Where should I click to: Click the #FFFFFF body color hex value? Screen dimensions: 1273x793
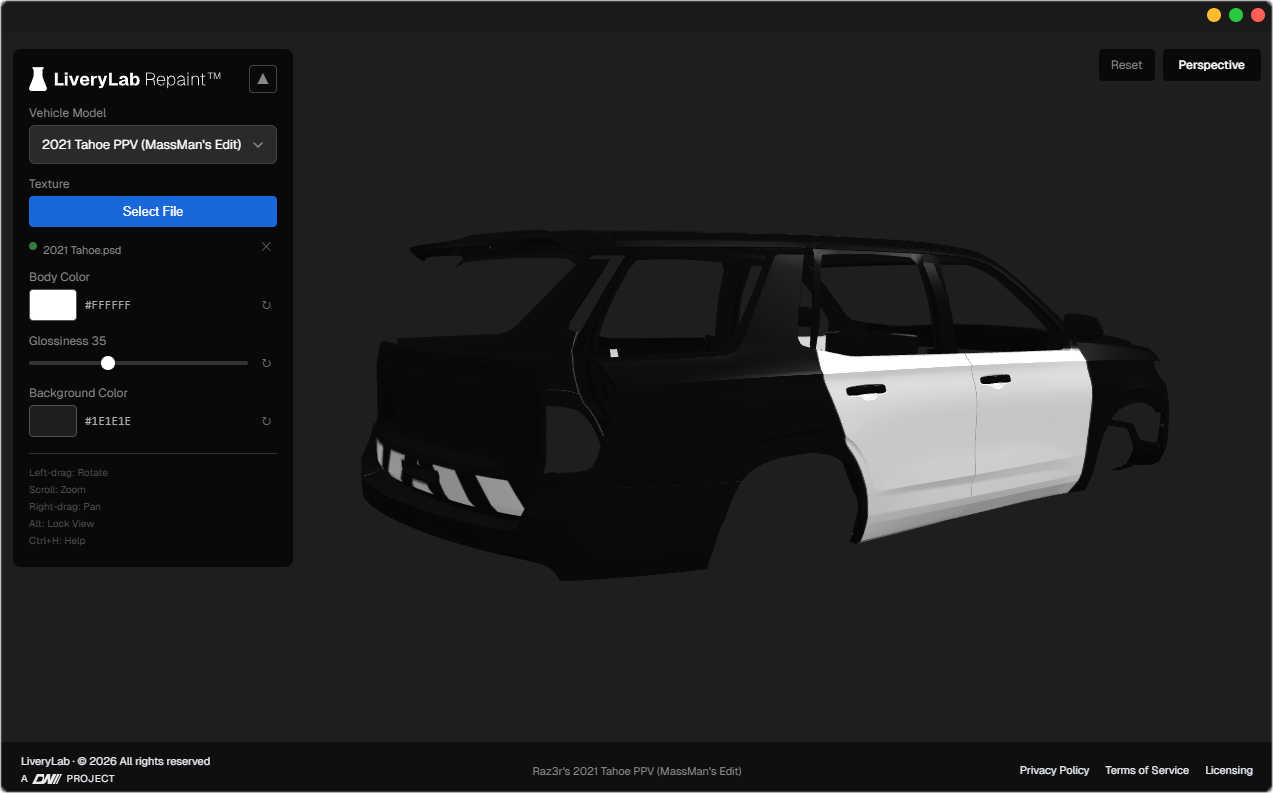point(108,305)
